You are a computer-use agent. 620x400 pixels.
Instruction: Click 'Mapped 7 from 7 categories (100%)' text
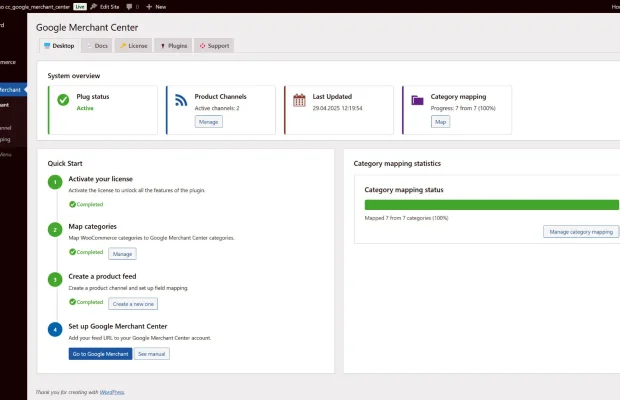[406, 218]
